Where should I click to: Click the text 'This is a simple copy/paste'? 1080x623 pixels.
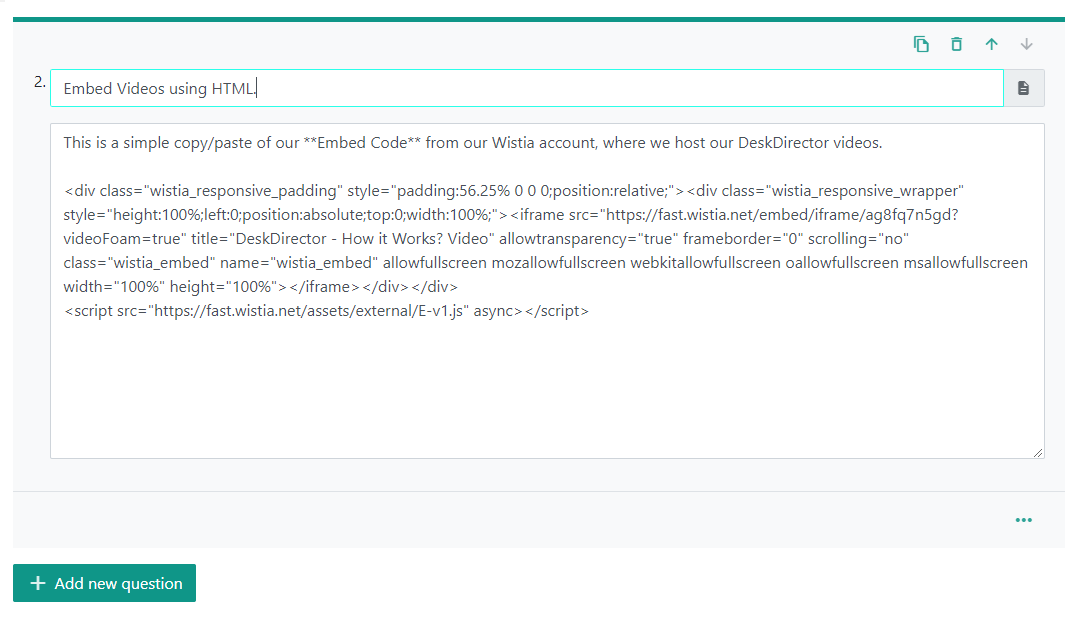pos(158,142)
